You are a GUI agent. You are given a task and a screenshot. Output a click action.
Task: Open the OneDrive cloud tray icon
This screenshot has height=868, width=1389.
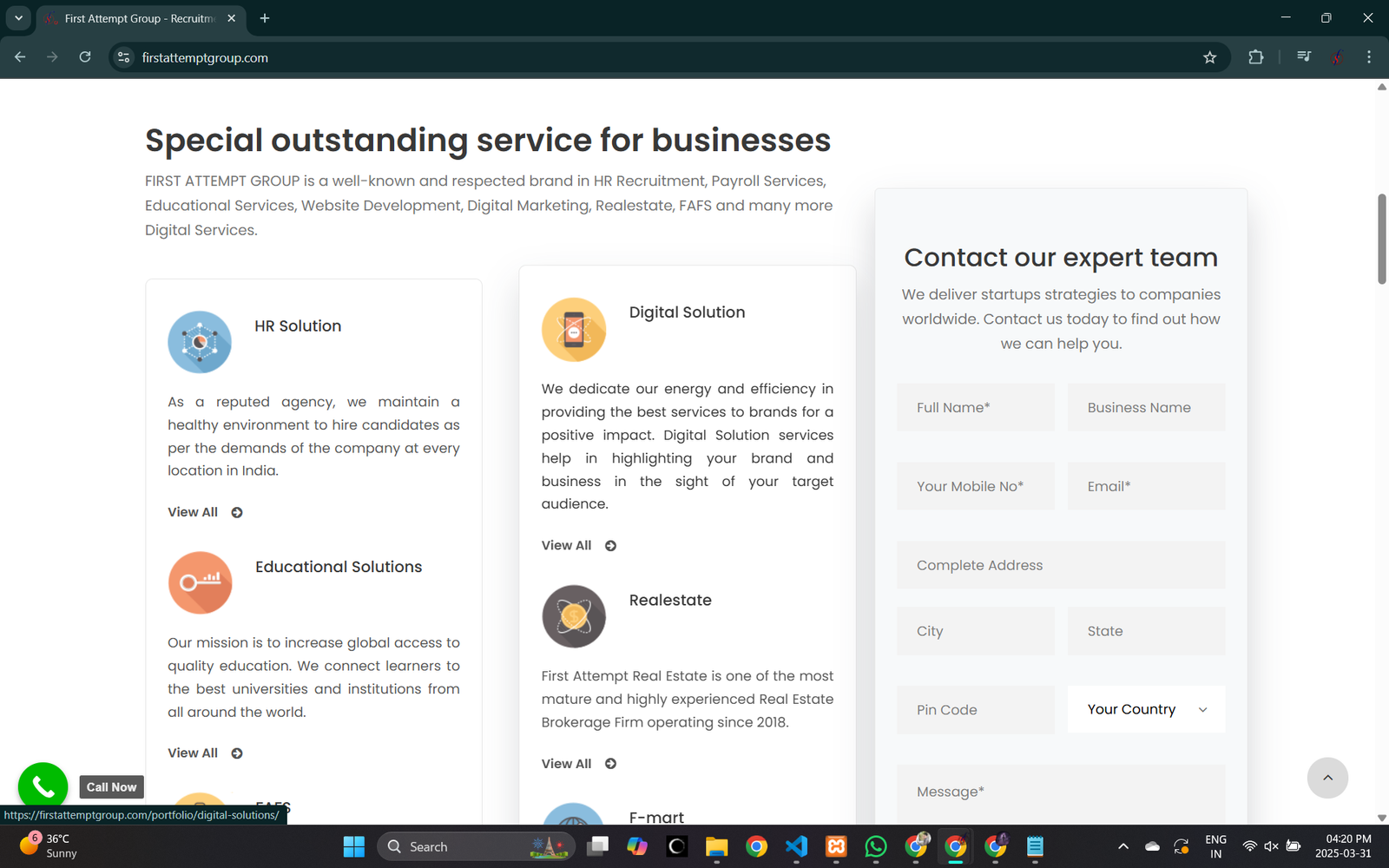1152,846
